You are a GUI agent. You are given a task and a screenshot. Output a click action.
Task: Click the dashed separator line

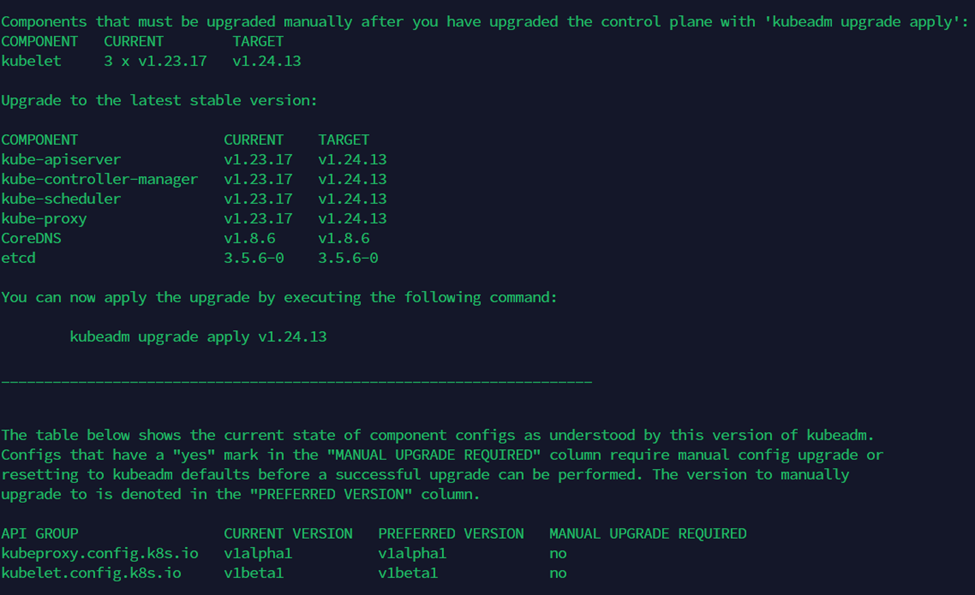click(x=295, y=381)
